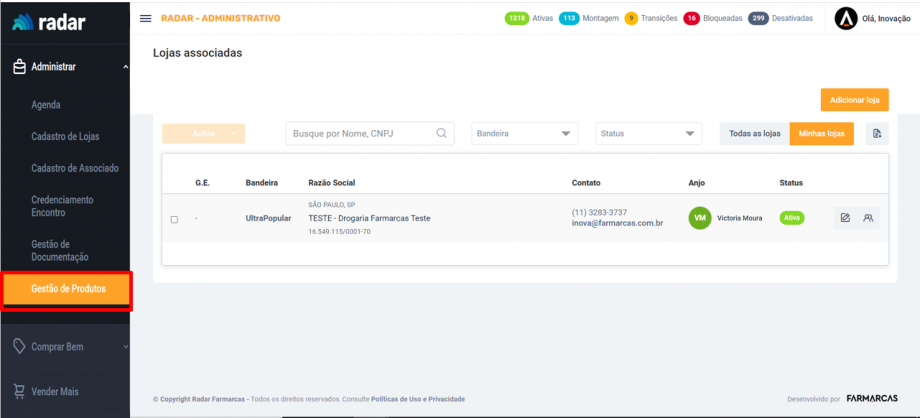920x418 pixels.
Task: Go to Cadastro de Lojas
Action: (x=65, y=136)
